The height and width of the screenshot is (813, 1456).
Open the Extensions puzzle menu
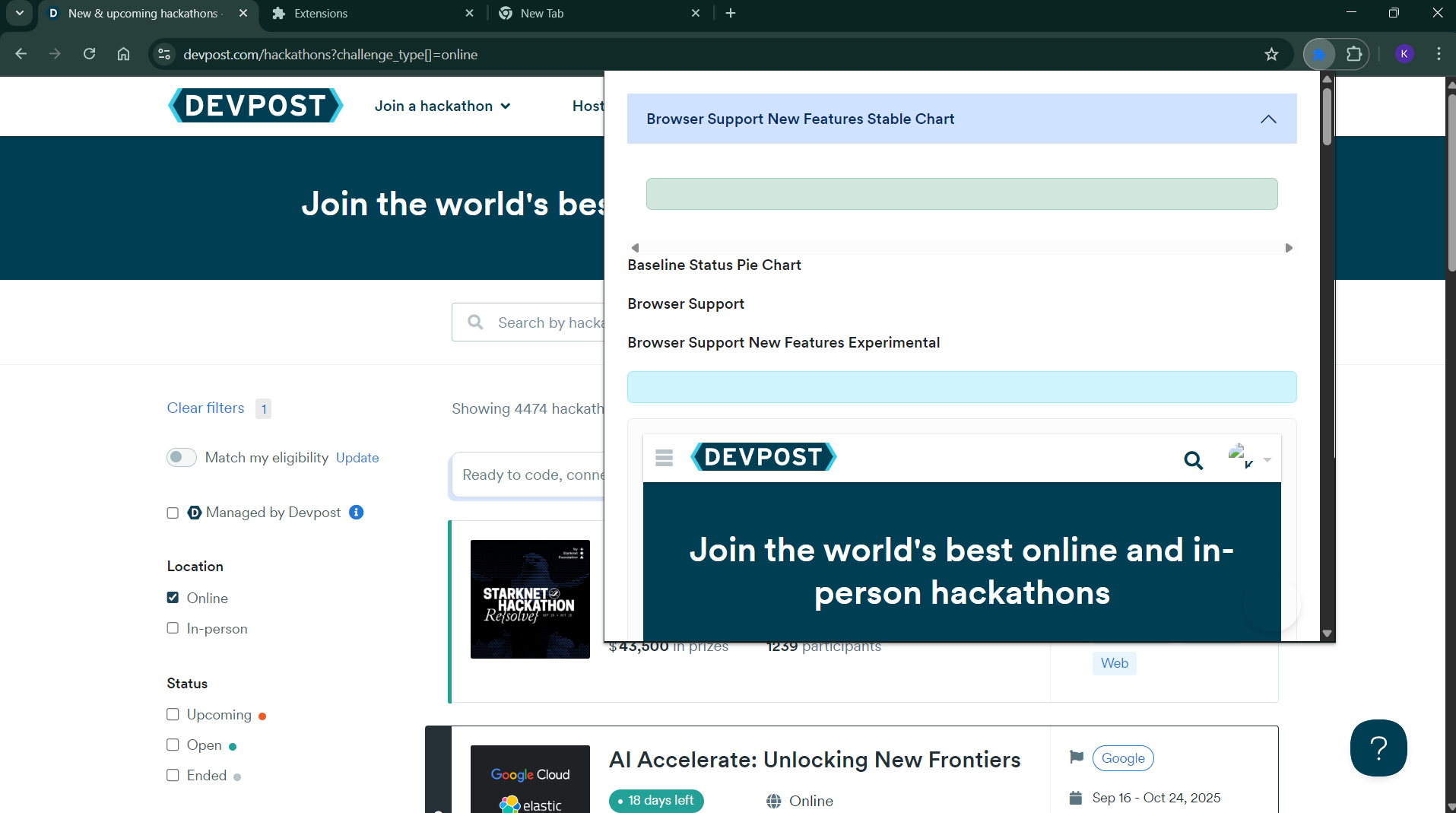tap(1354, 54)
